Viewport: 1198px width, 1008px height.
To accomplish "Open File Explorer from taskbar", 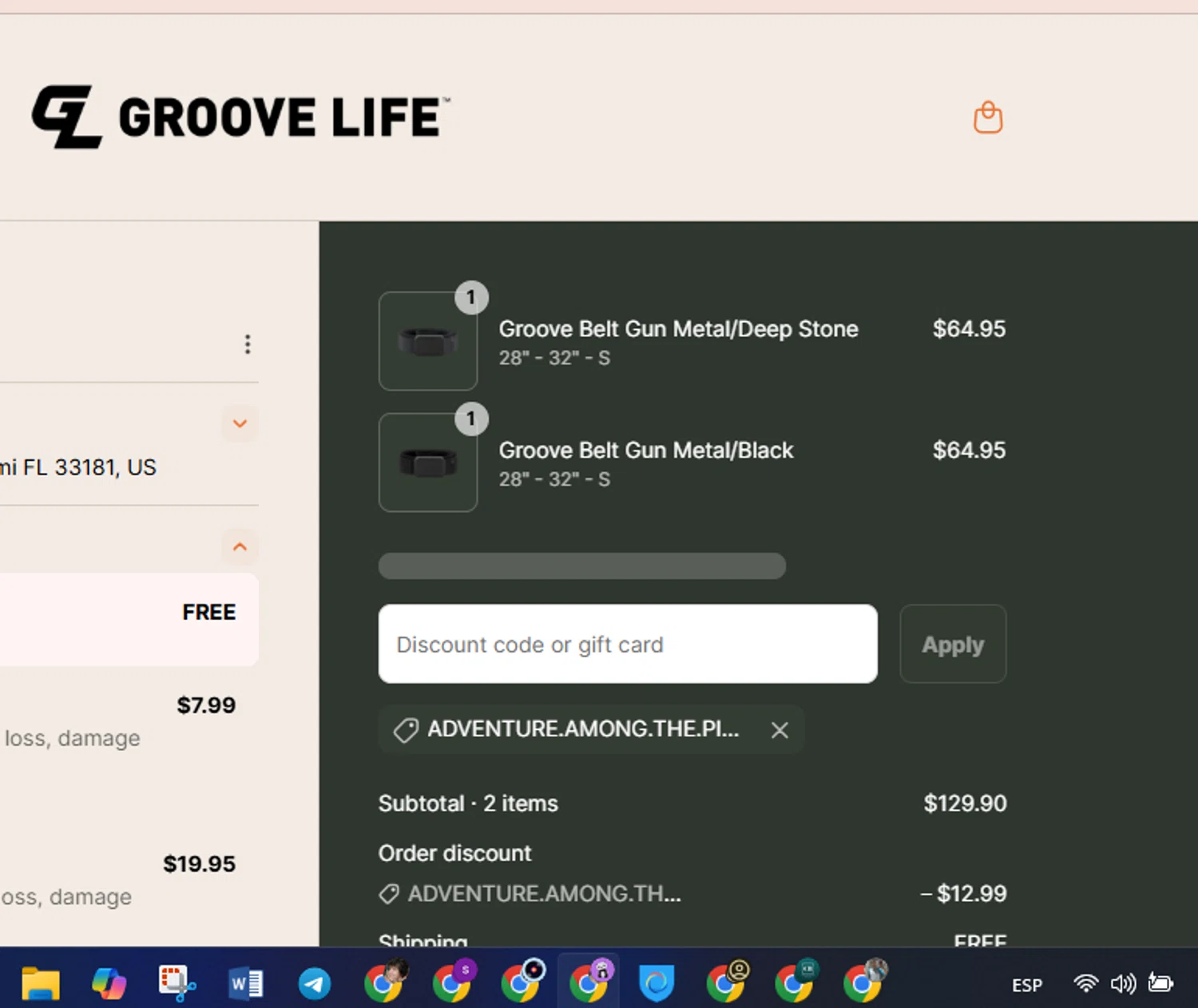I will coord(41,983).
